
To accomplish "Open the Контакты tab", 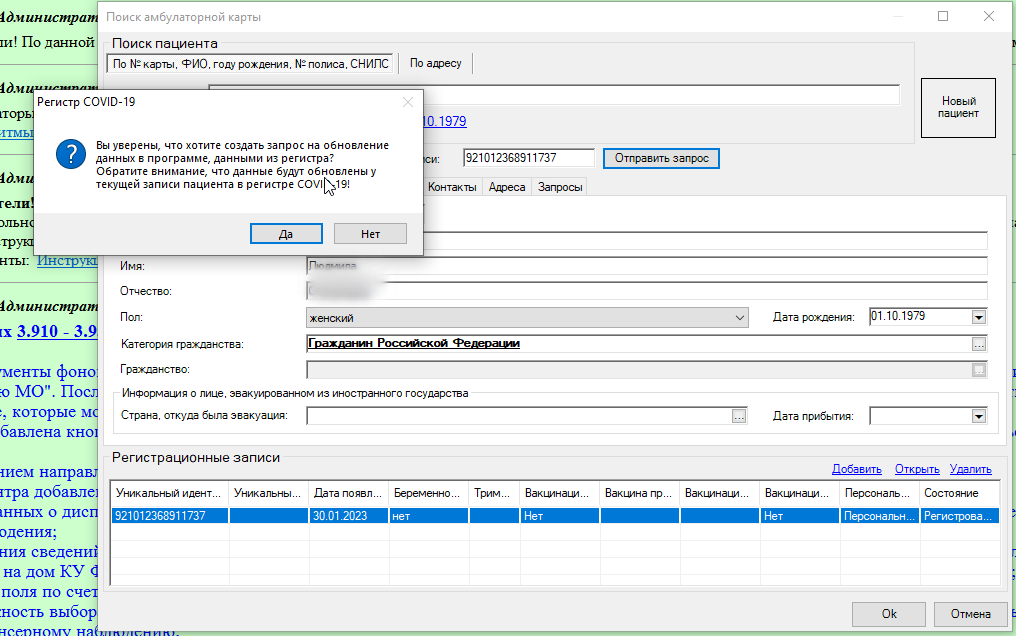I will (x=452, y=187).
